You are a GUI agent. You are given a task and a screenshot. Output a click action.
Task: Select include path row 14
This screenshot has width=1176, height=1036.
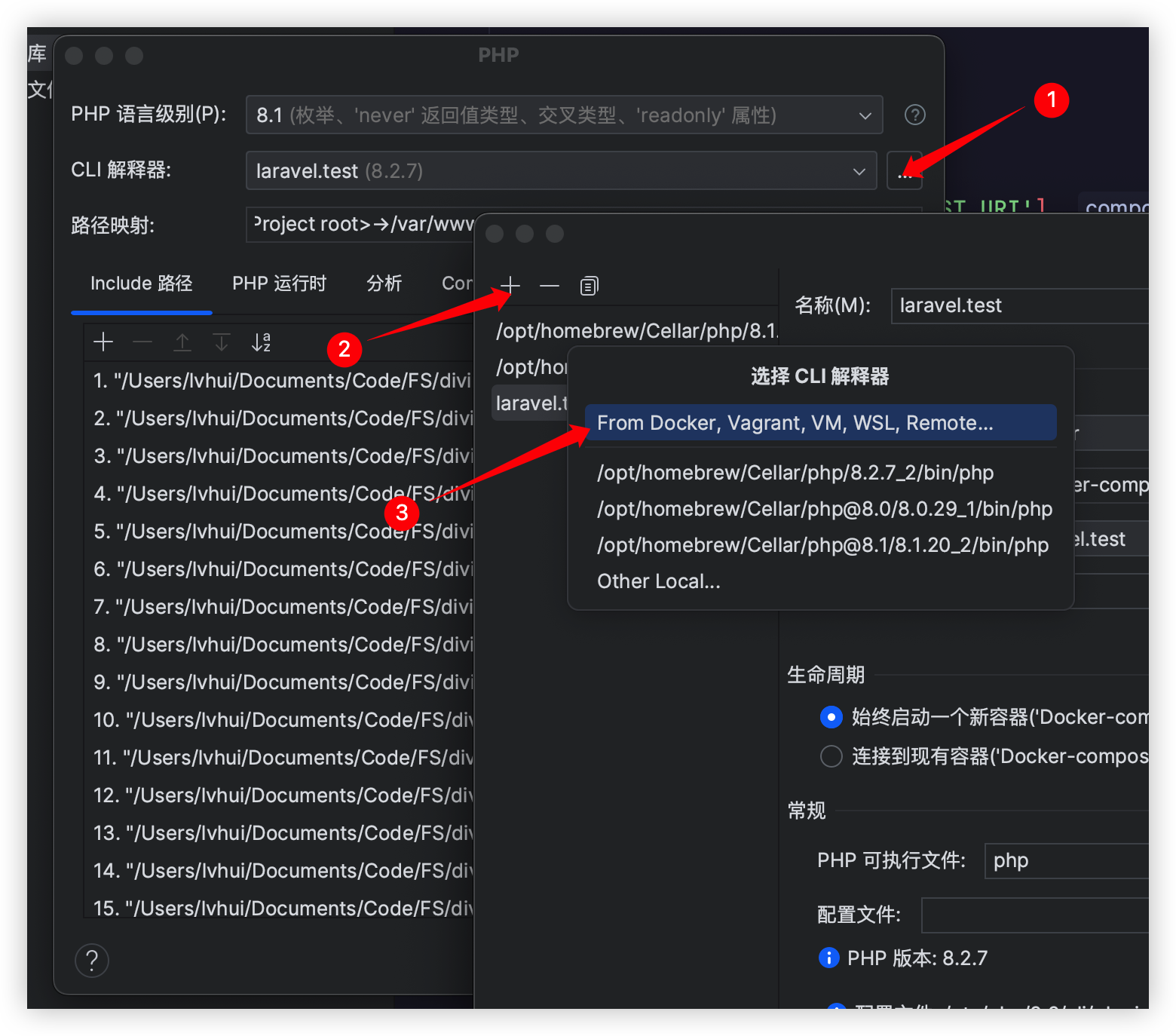click(279, 871)
